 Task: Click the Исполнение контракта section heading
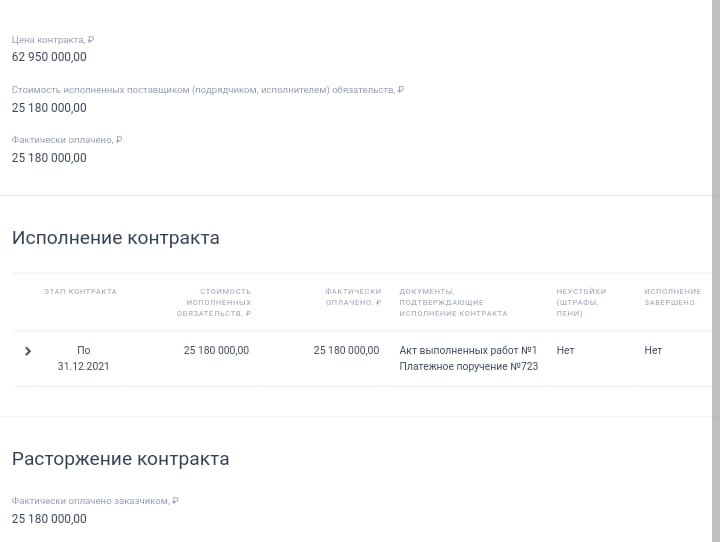115,238
